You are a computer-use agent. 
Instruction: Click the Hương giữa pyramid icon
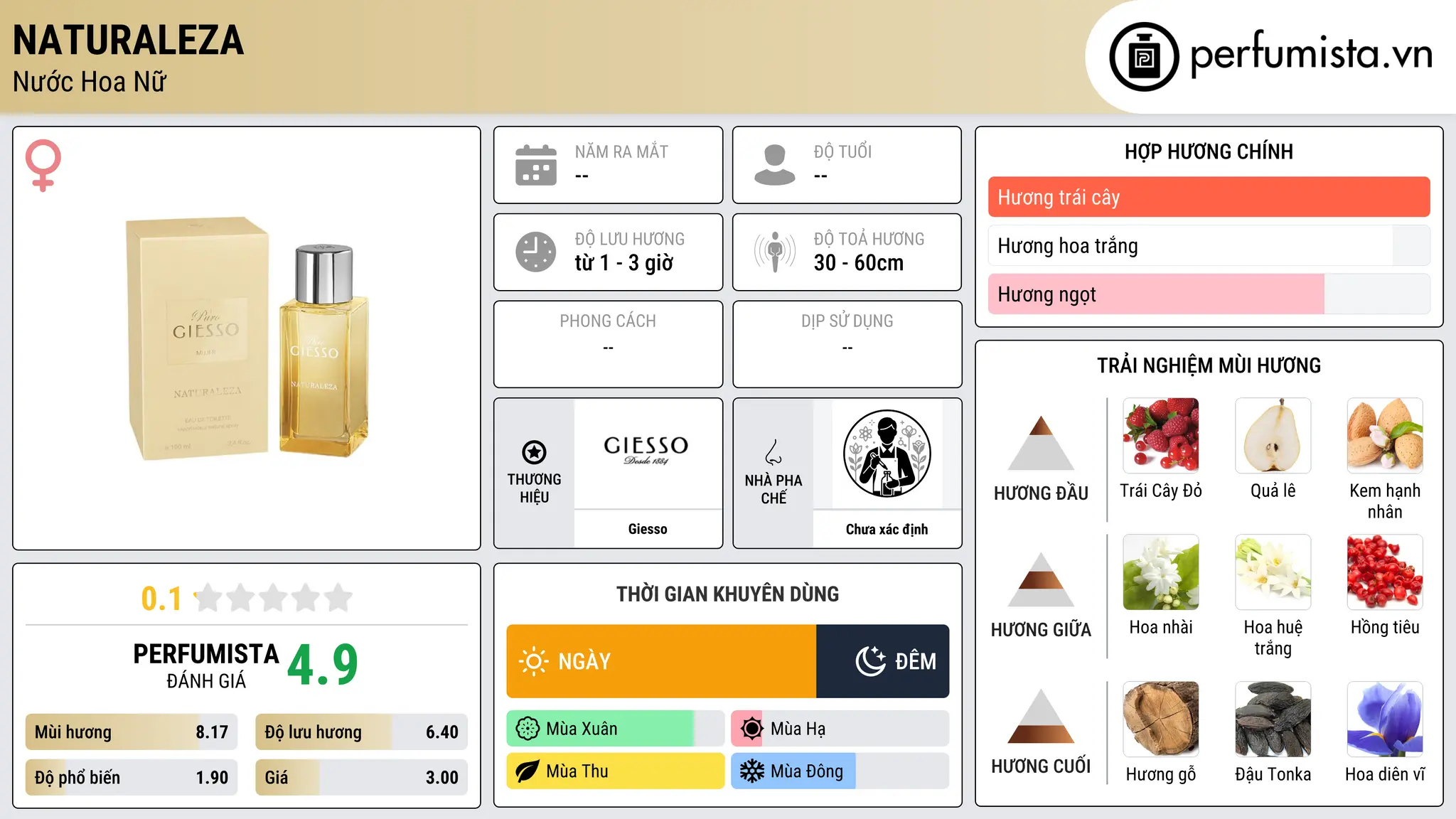[x=1041, y=579]
